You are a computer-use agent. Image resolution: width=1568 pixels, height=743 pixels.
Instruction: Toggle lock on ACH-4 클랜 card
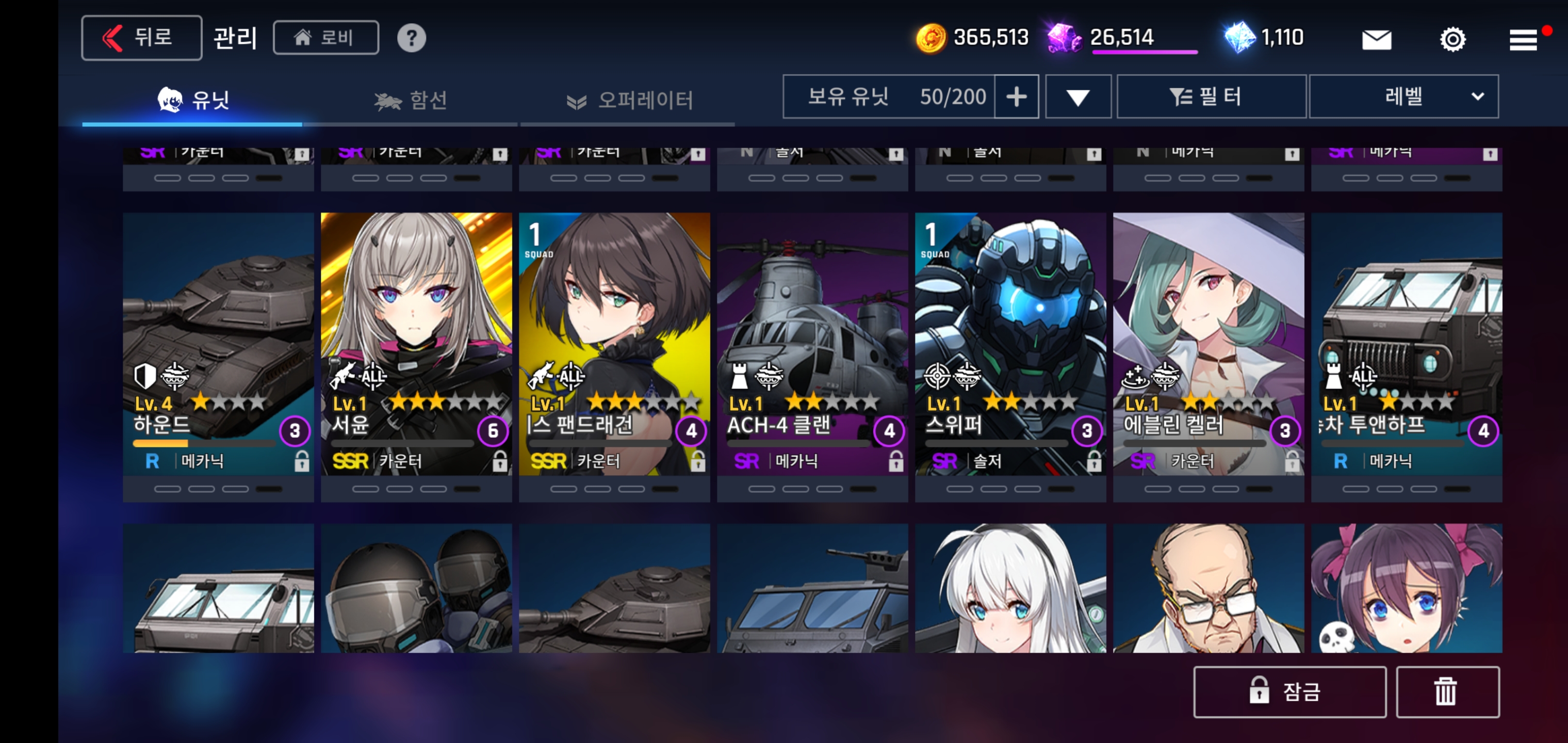[x=895, y=462]
